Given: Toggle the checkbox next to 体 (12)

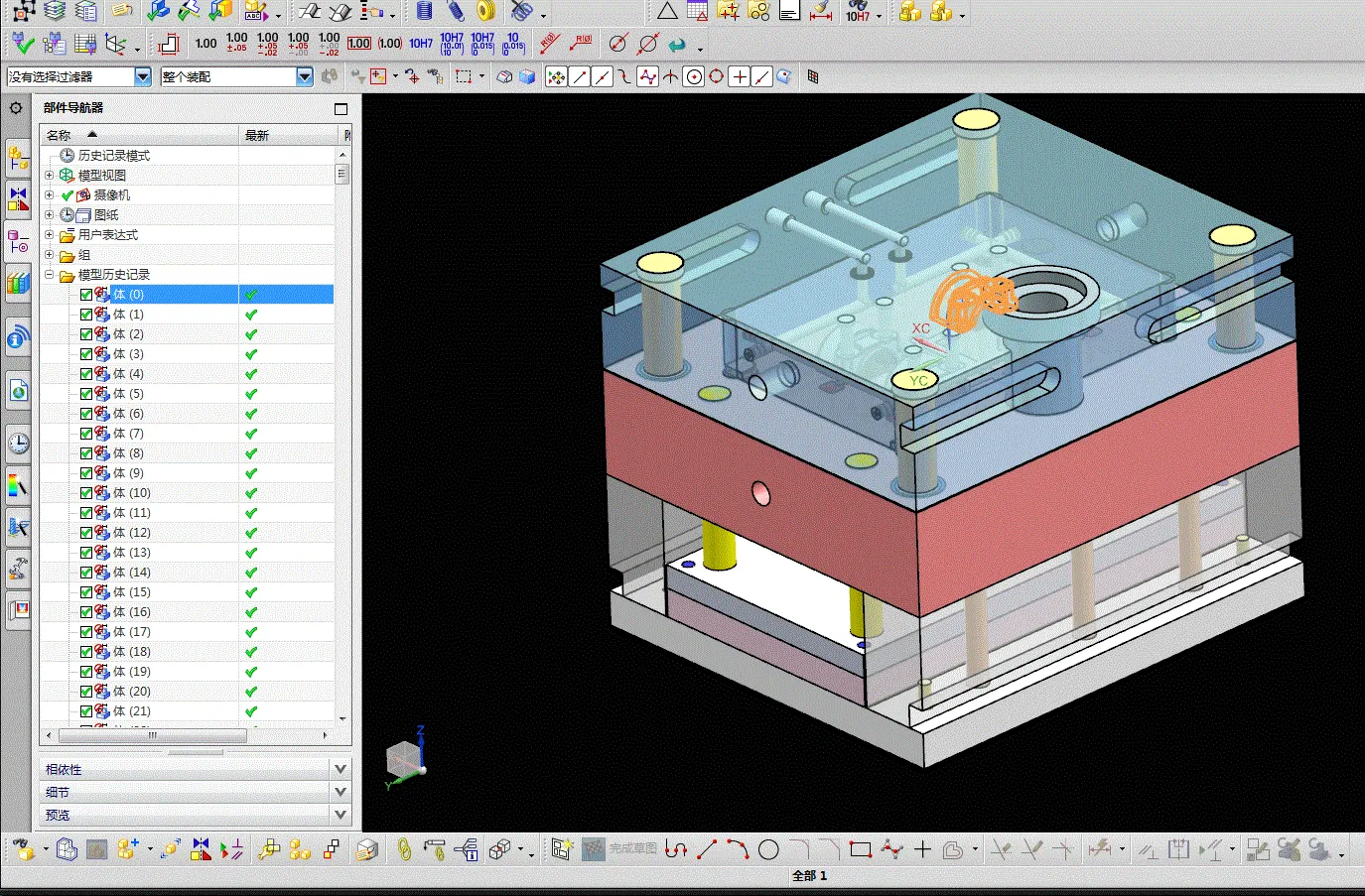Looking at the screenshot, I should (x=86, y=533).
